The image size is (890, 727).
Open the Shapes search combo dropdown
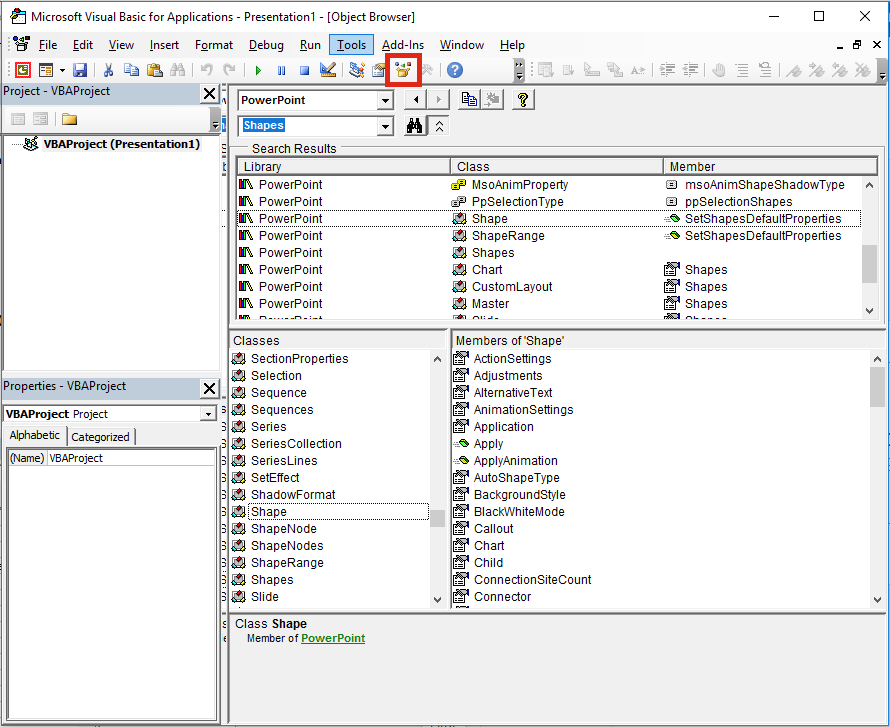tap(385, 126)
